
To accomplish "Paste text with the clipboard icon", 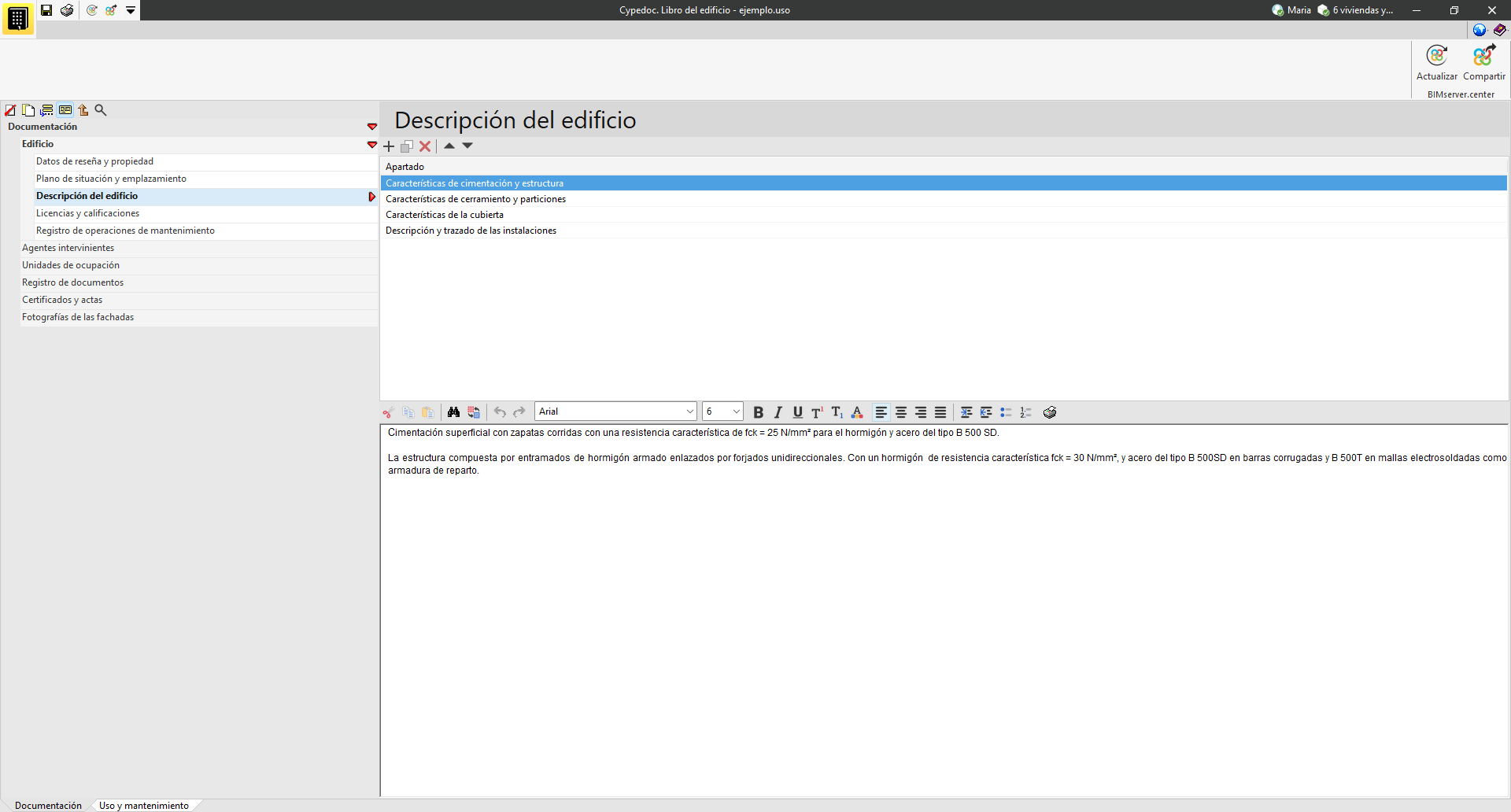I will click(427, 412).
